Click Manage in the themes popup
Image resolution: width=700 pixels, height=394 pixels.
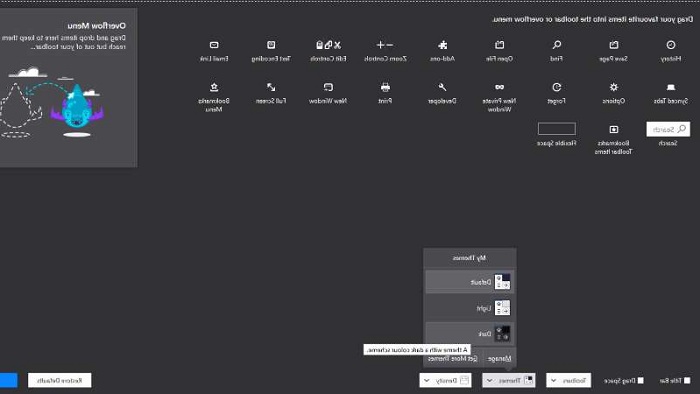click(499, 359)
